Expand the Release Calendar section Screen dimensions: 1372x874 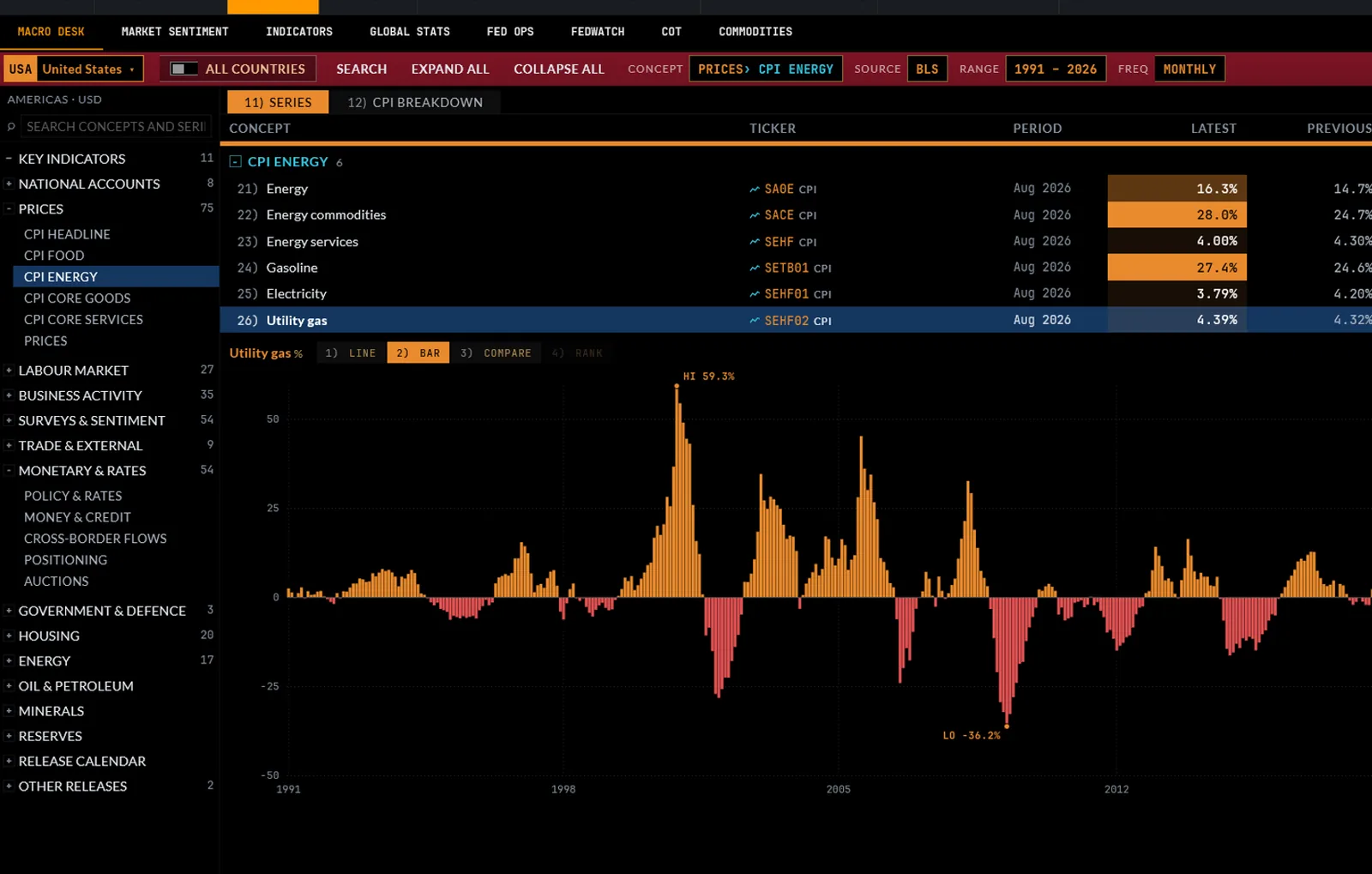(9, 761)
